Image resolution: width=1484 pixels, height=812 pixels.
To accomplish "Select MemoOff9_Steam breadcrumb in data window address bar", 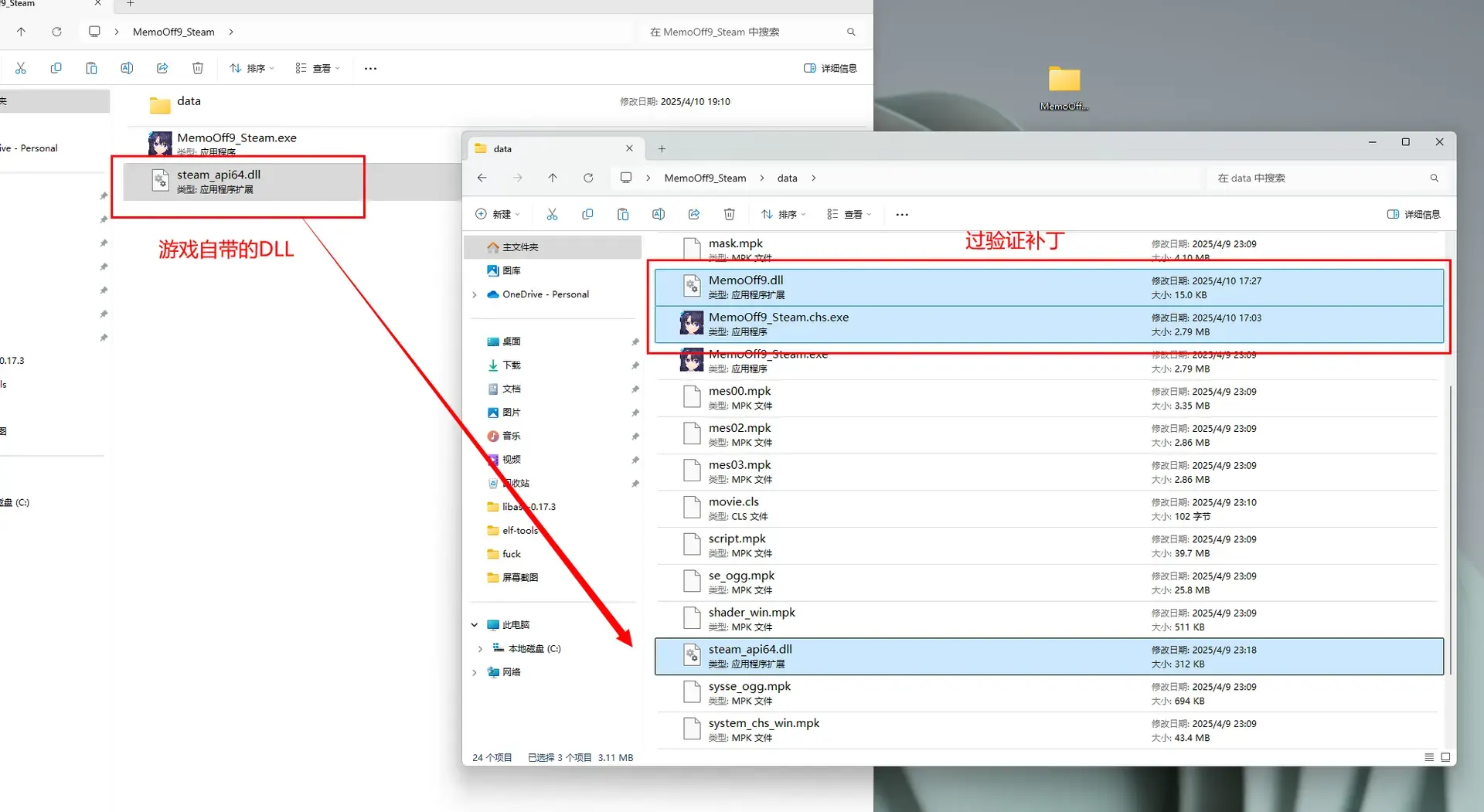I will [x=705, y=178].
